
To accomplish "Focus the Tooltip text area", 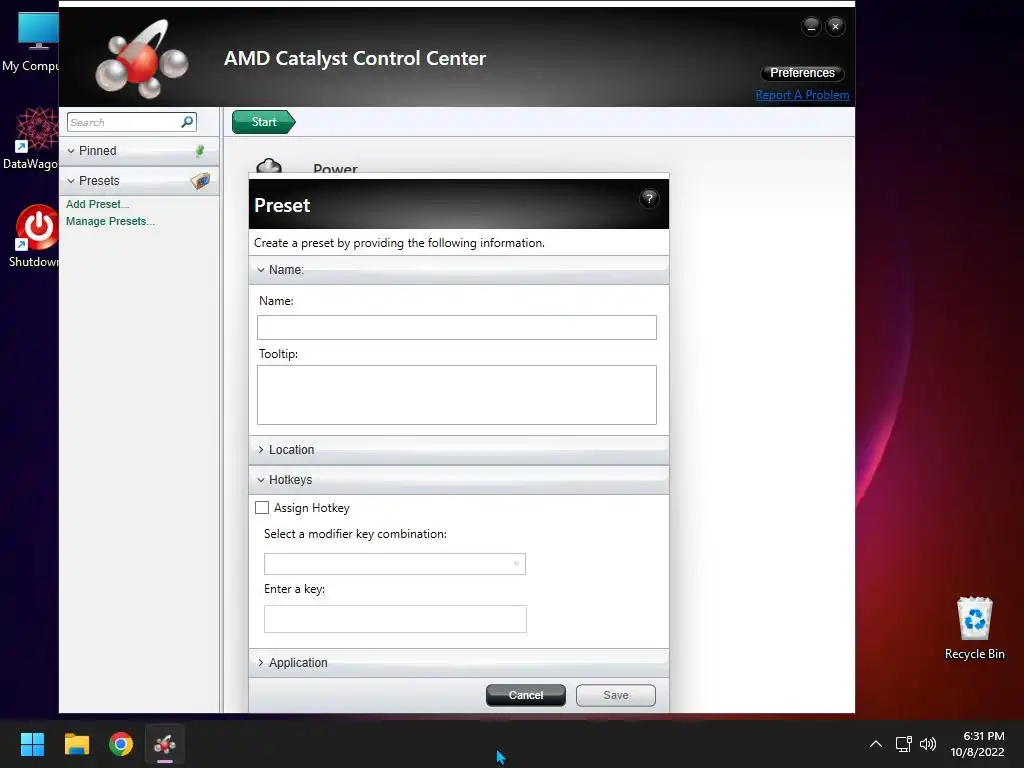I will point(456,395).
